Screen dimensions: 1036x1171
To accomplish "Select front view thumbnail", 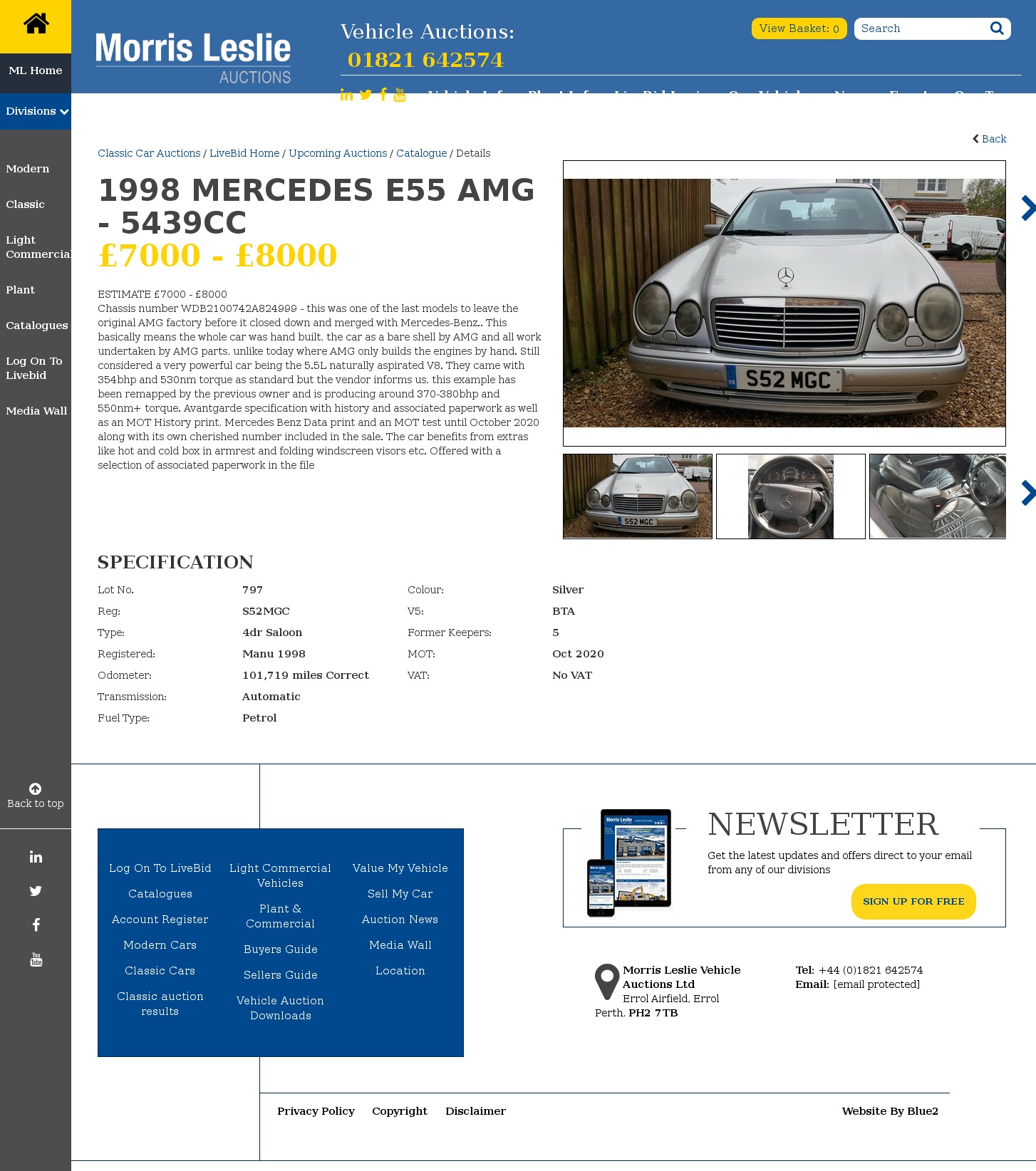I will point(638,496).
